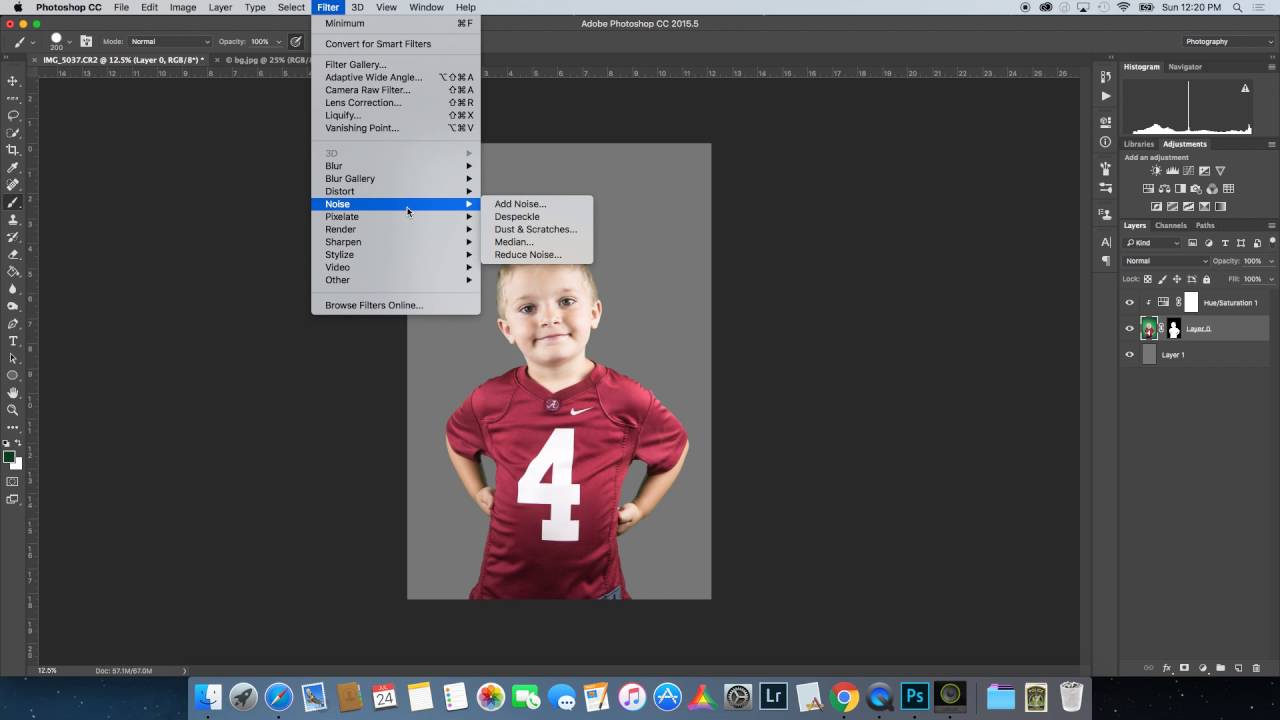
Task: Select the Hand tool
Action: click(13, 393)
